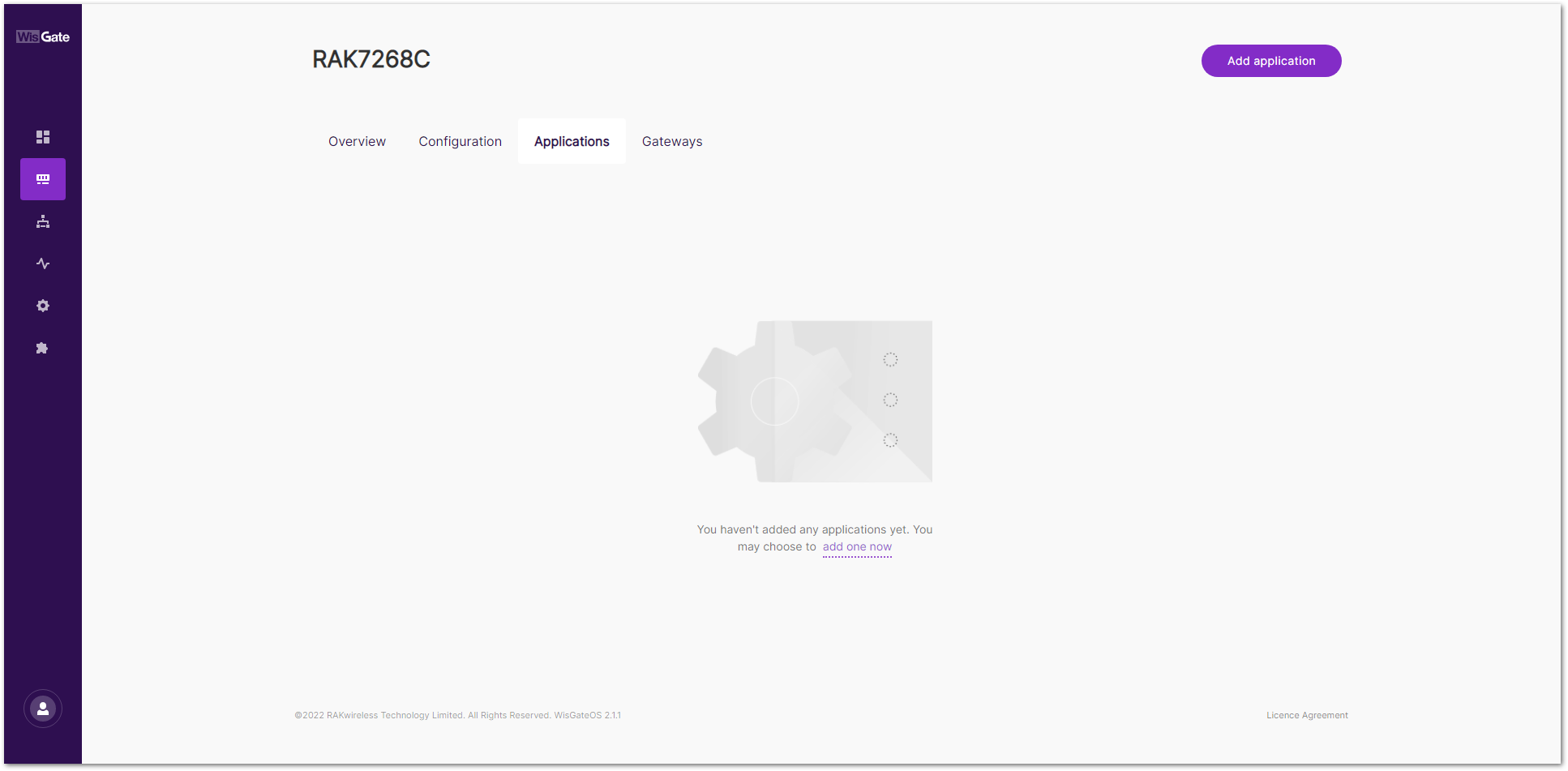
Task: Select the highlighted LoRa icon in sidebar
Action: [x=43, y=179]
